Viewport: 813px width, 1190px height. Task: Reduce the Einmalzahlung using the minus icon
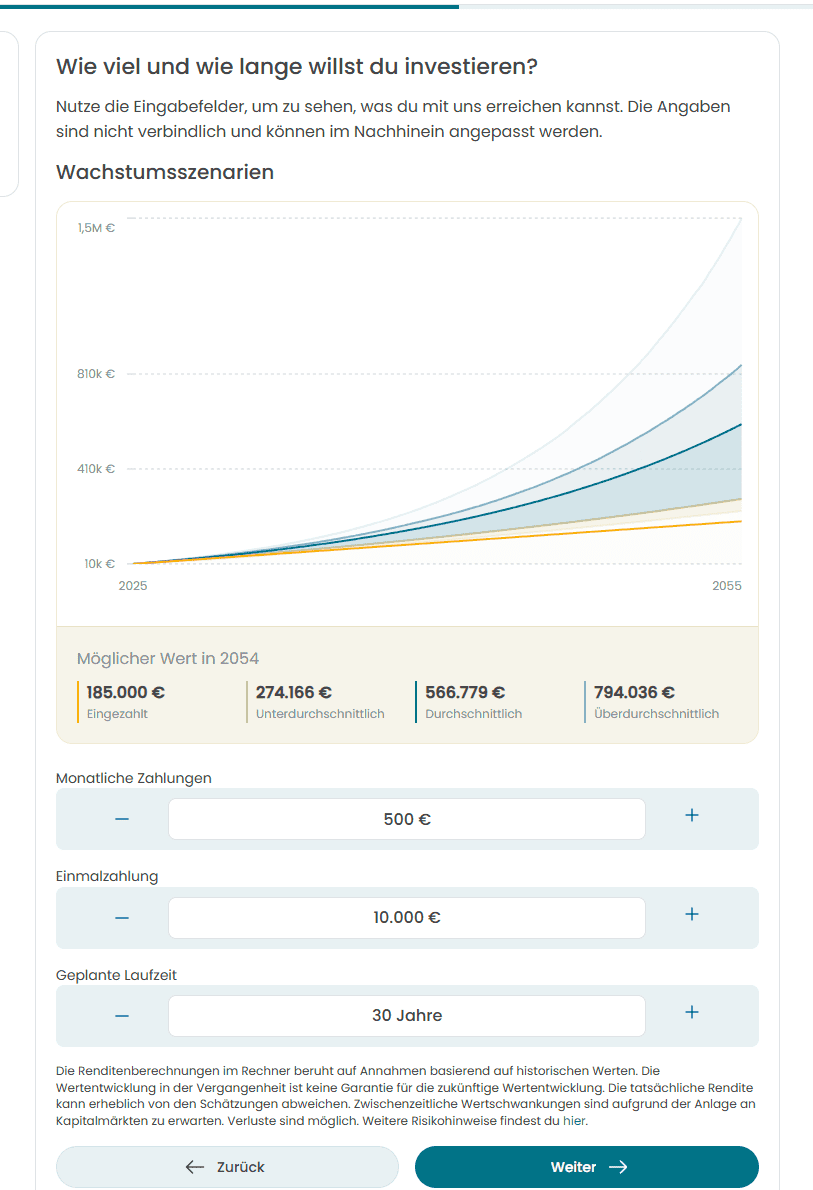coord(122,917)
